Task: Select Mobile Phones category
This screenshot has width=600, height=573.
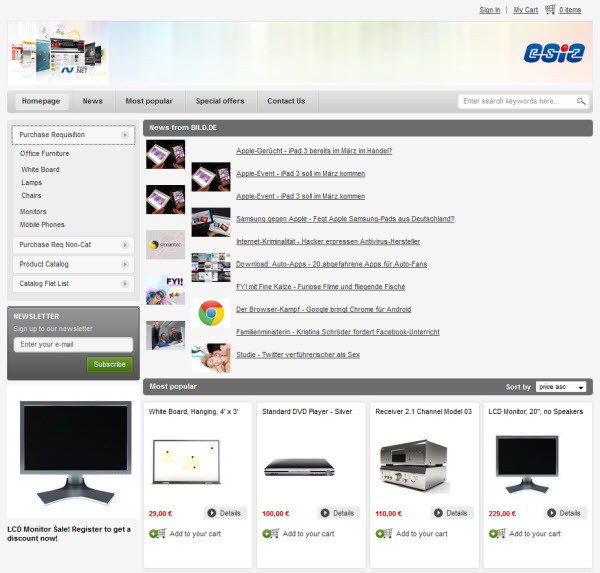Action: (42, 225)
